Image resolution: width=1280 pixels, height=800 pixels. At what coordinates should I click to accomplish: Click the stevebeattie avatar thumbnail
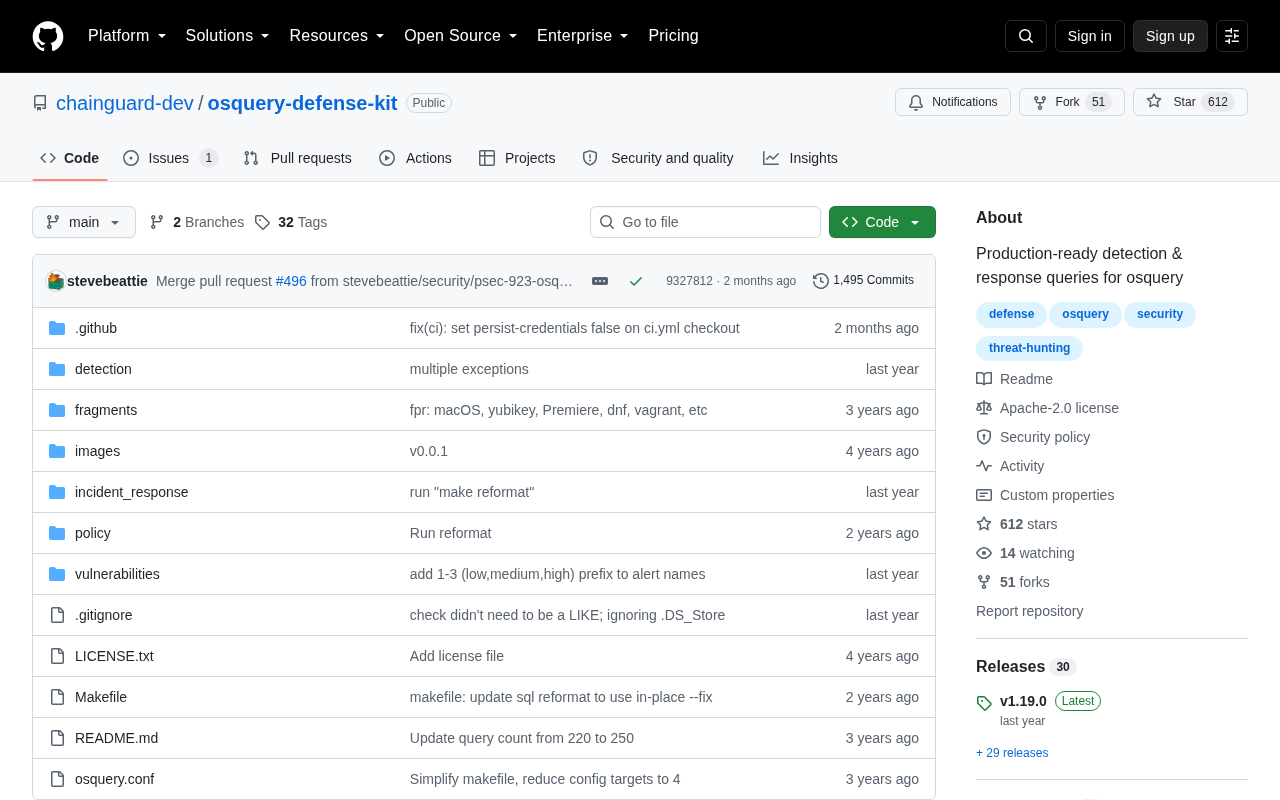[56, 281]
